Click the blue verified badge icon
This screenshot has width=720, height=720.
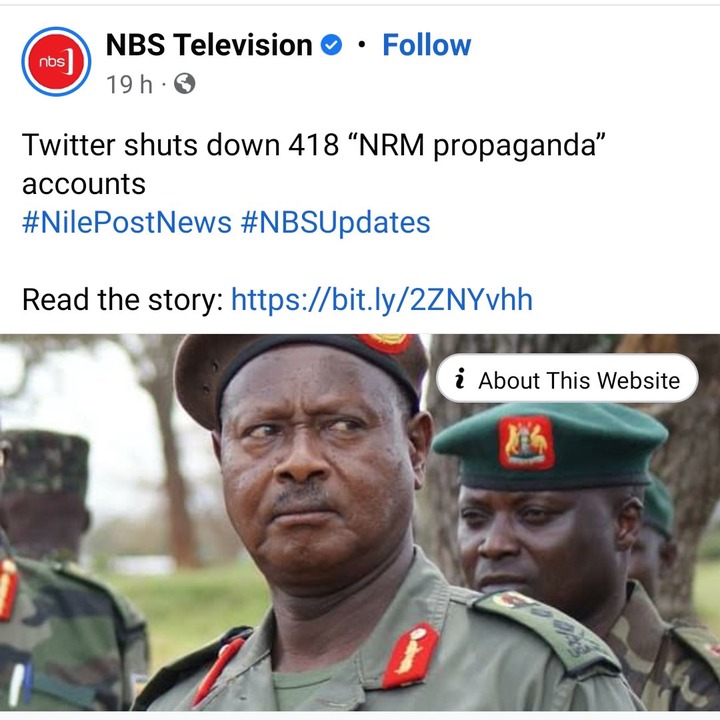click(x=331, y=45)
